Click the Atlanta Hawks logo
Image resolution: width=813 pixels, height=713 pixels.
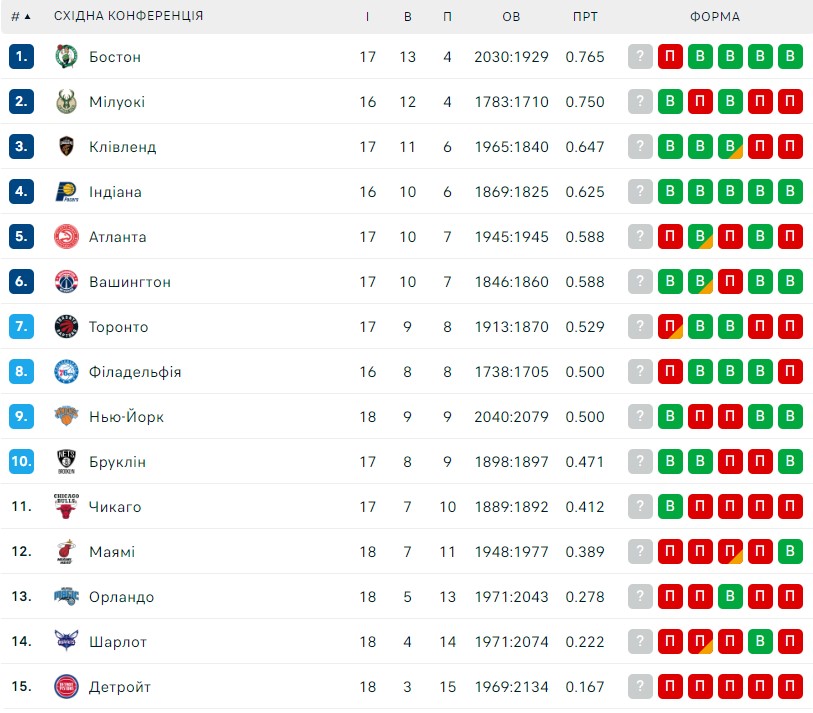(66, 236)
